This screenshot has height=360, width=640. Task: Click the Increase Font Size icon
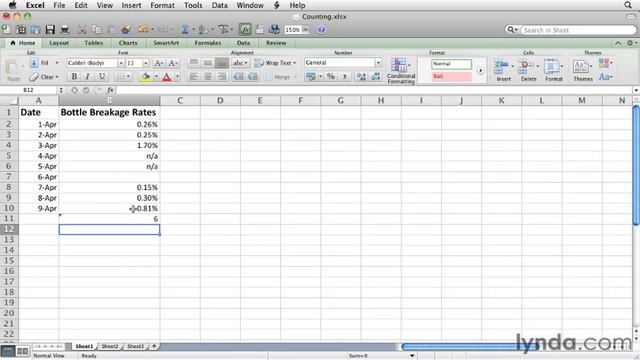click(158, 63)
